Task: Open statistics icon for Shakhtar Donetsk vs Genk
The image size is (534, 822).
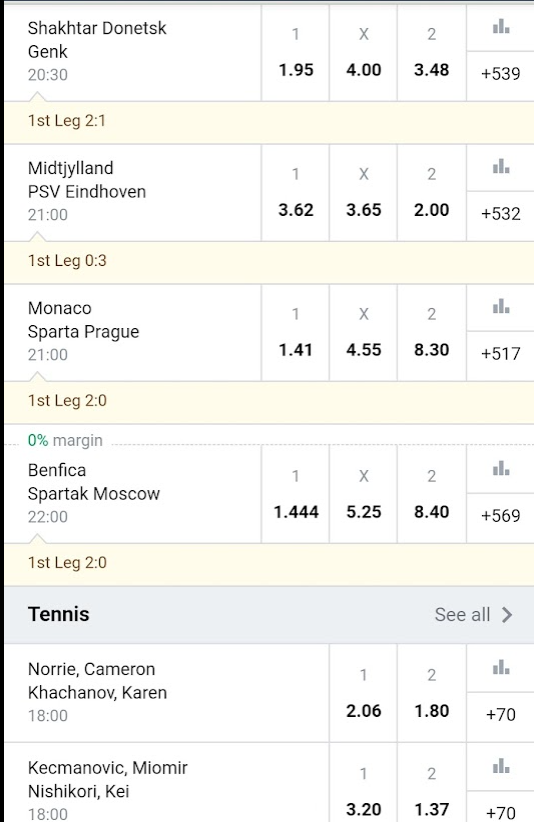Action: [x=500, y=27]
